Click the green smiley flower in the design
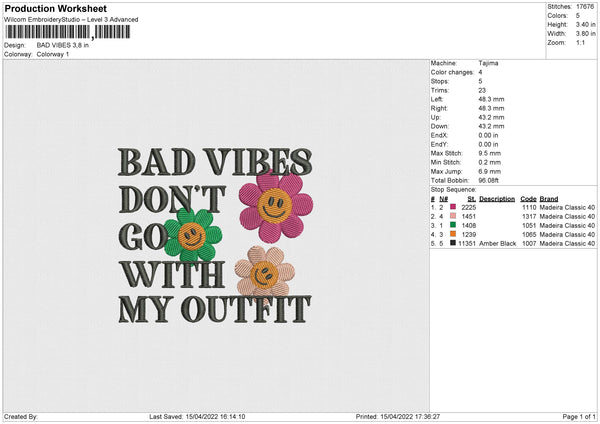 coord(192,235)
